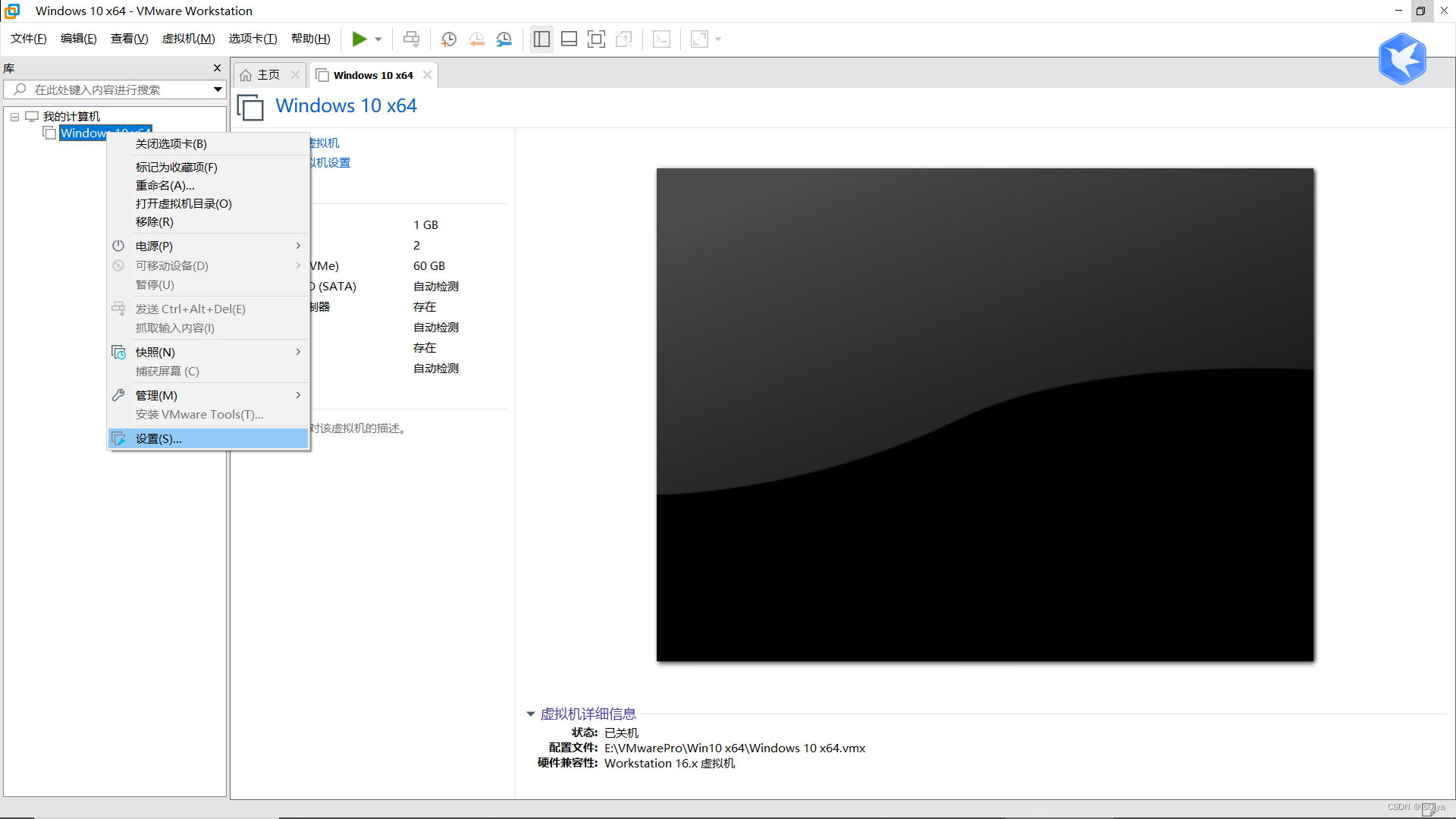The image size is (1456, 819).
Task: Expand the 快照(N) submenu
Action: click(209, 353)
